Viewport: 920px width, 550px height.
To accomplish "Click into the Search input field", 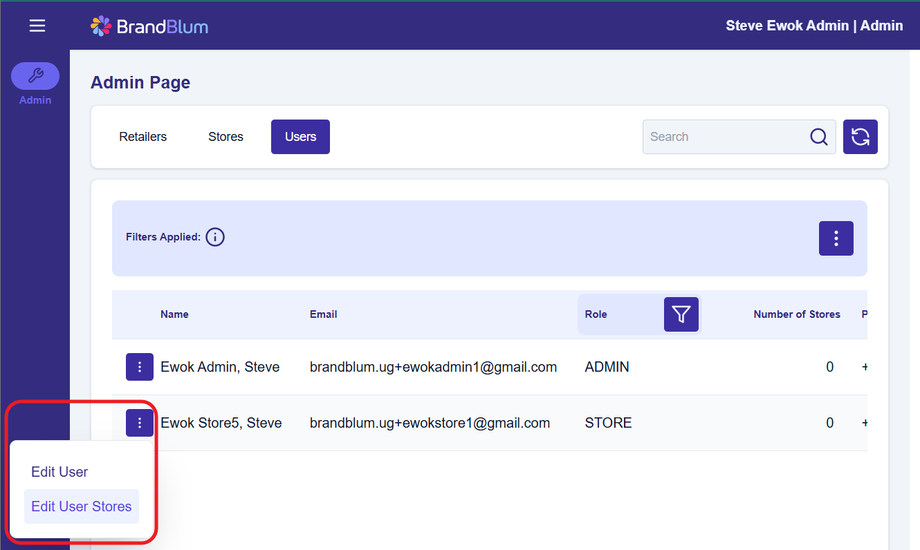I will pyautogui.click(x=725, y=137).
